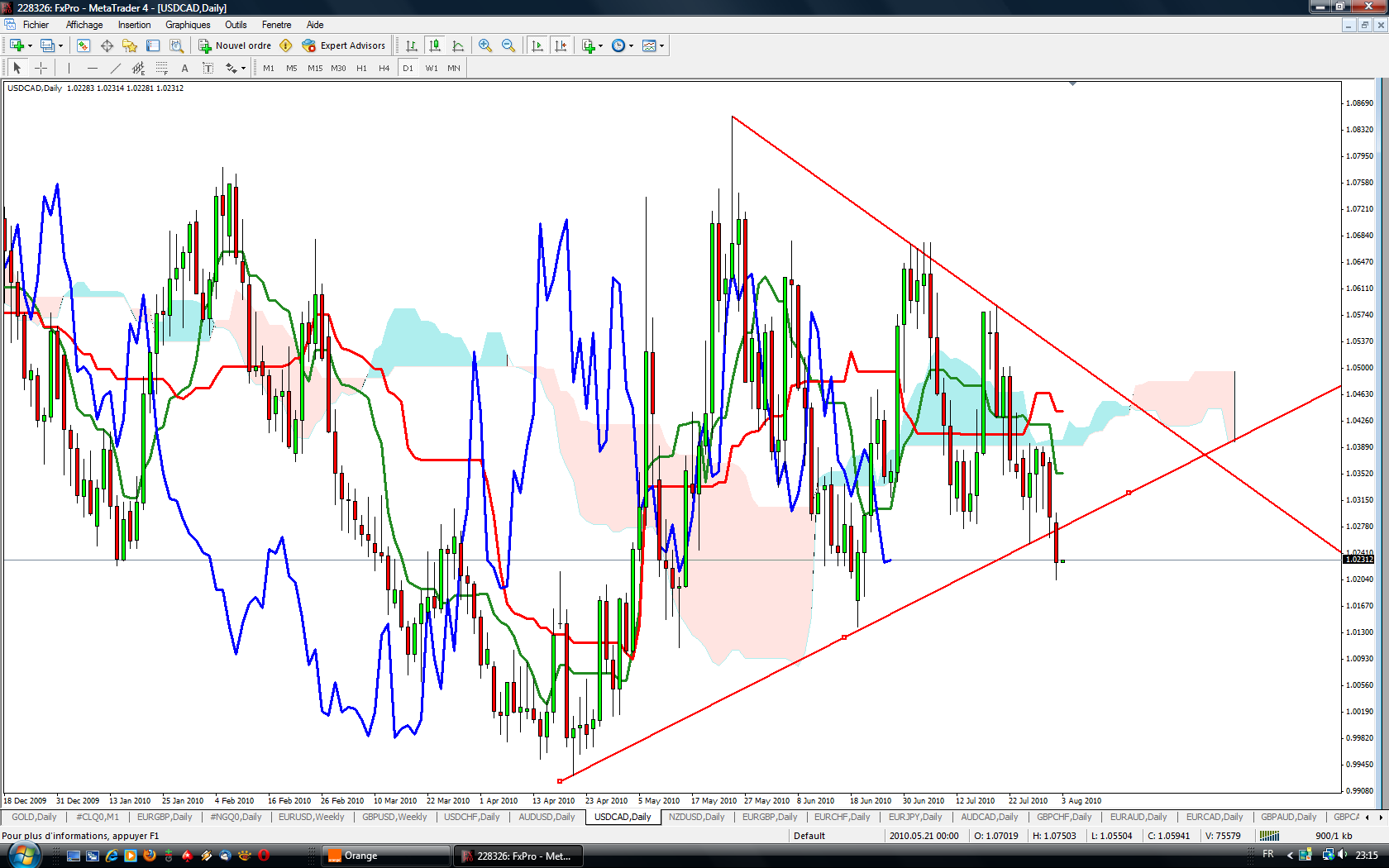
Task: Click the Nouvel ordre button
Action: pyautogui.click(x=235, y=45)
